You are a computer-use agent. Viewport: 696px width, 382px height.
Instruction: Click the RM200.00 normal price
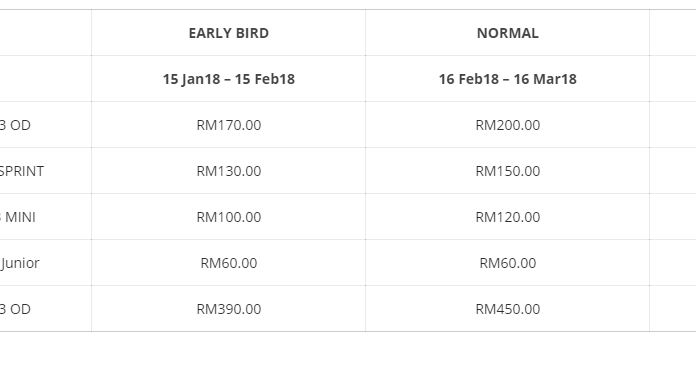(x=507, y=125)
